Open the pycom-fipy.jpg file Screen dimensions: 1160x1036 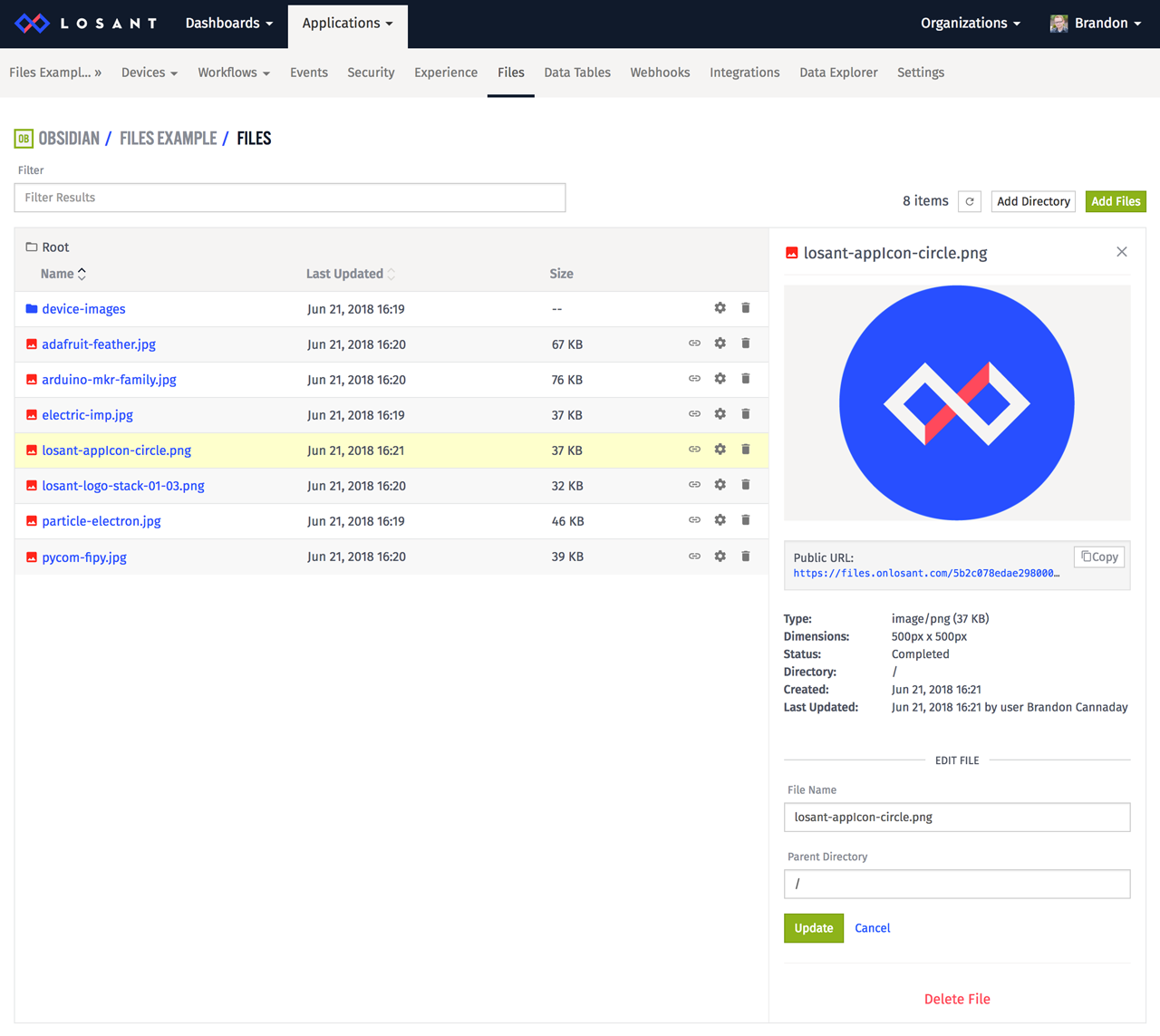click(84, 557)
